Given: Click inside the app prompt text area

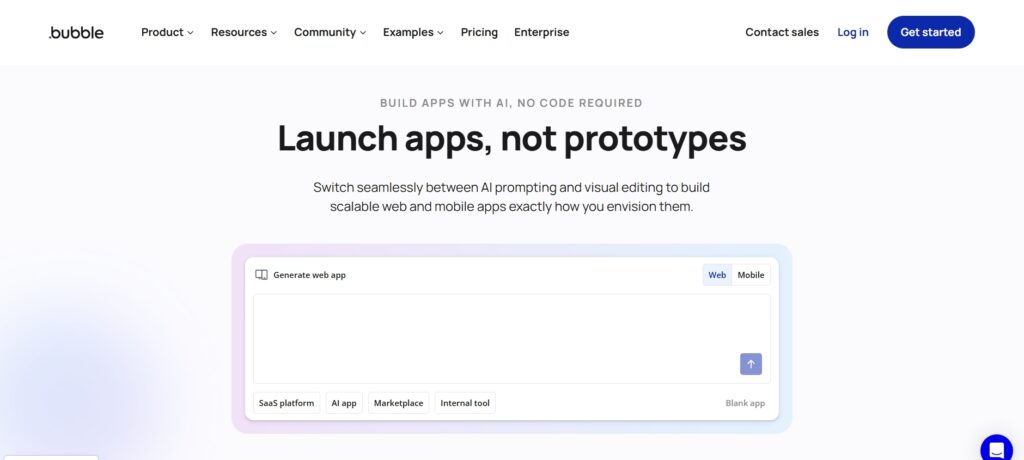Looking at the screenshot, I should pyautogui.click(x=511, y=338).
